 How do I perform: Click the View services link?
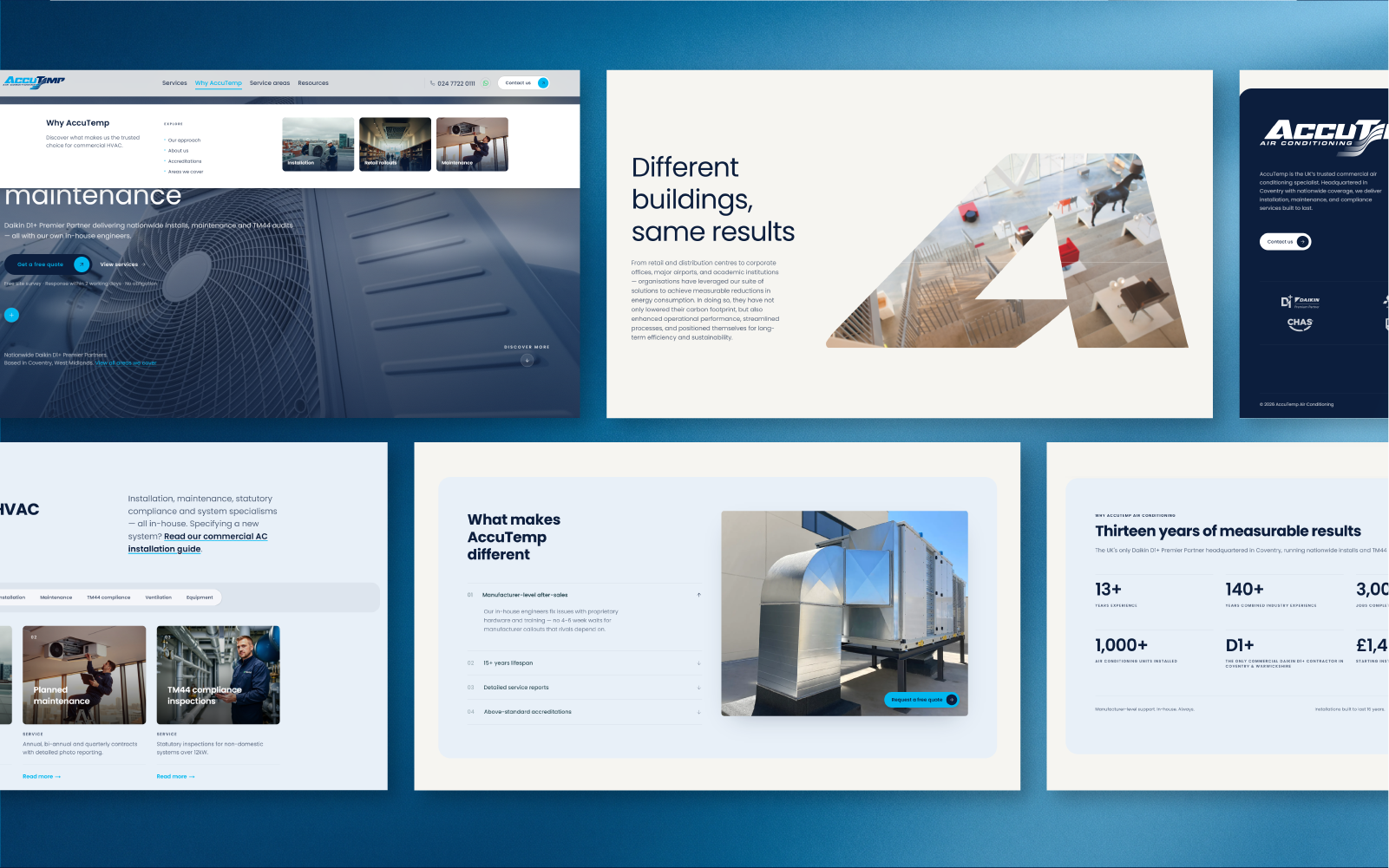[x=122, y=264]
